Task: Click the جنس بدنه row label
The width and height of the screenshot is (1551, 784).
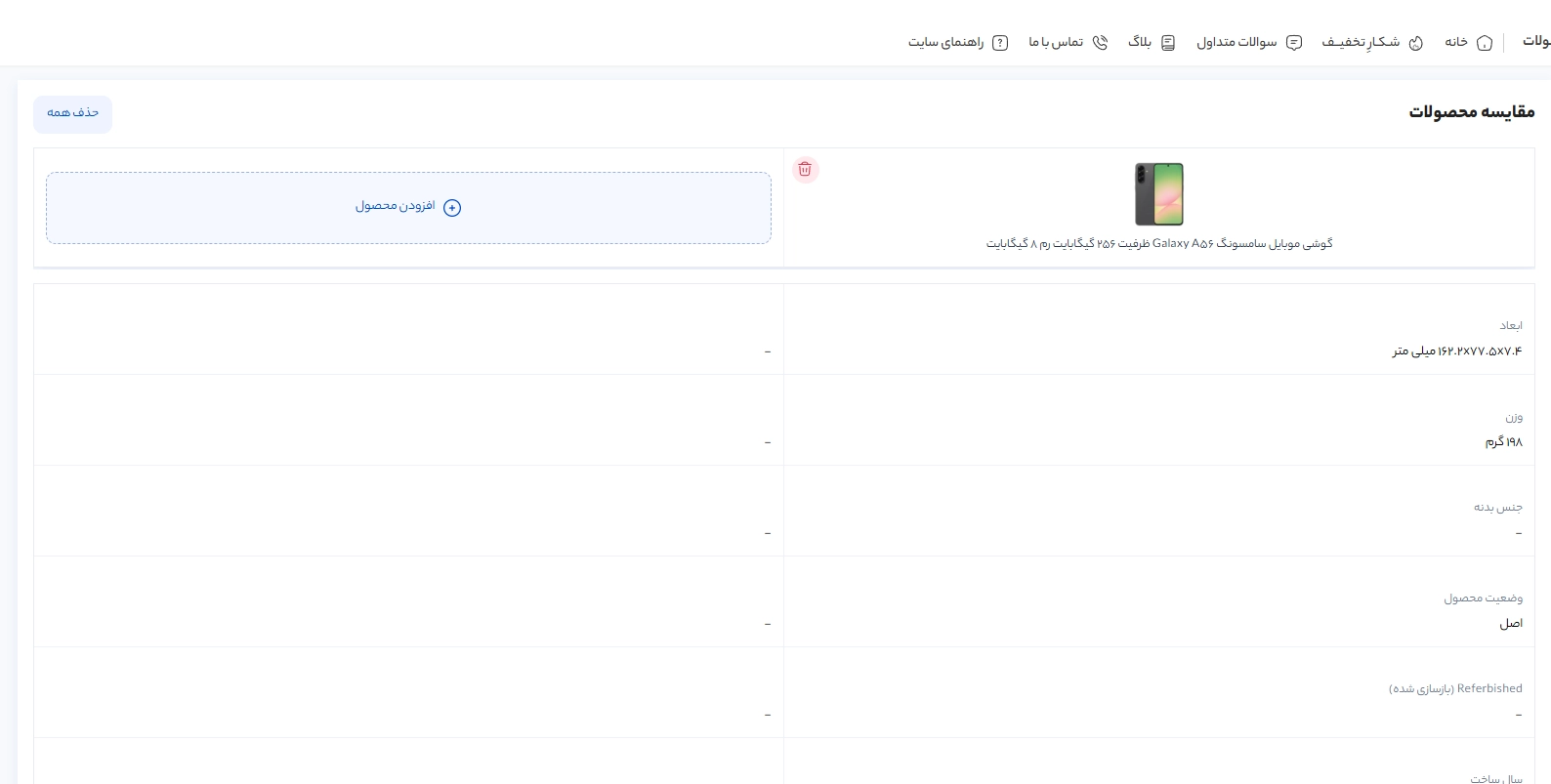Action: tap(1498, 508)
